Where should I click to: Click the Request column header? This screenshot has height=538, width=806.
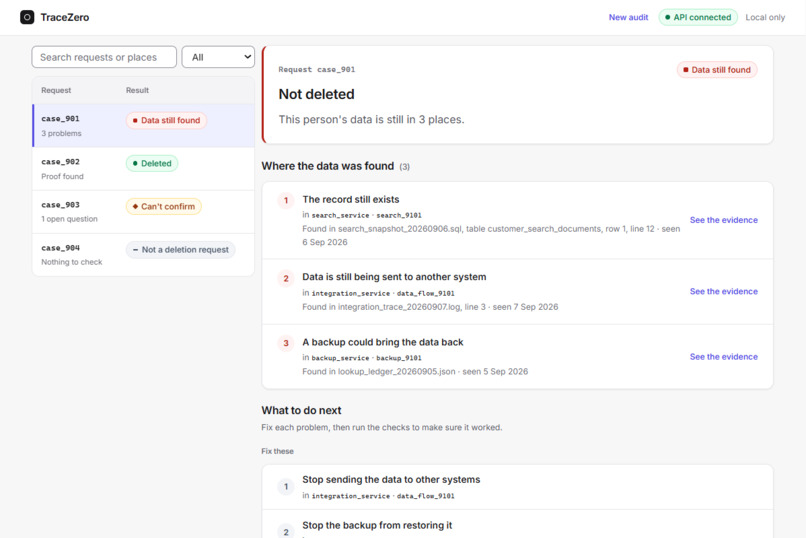(x=56, y=90)
